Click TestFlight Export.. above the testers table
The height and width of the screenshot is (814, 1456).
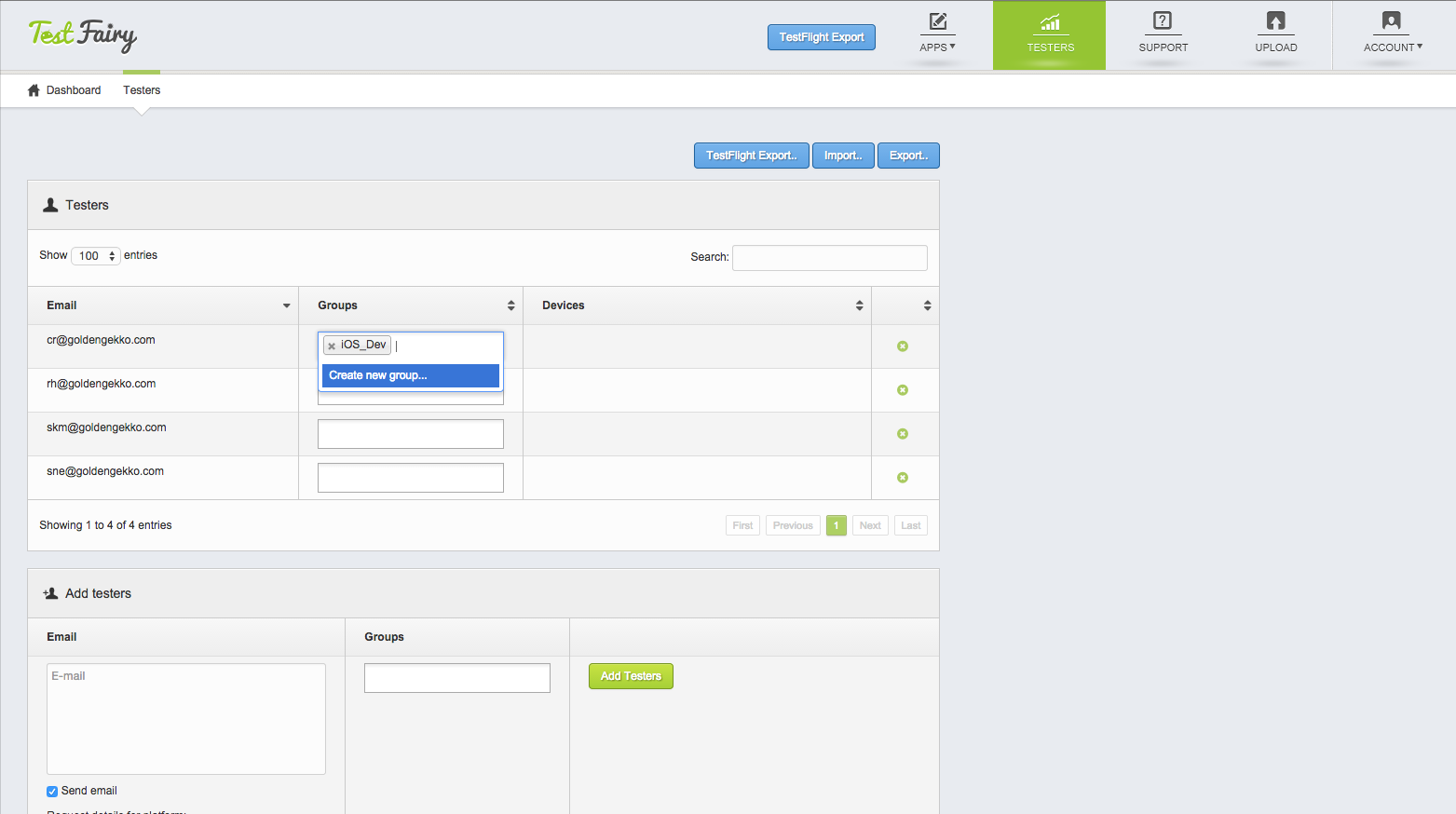(751, 156)
